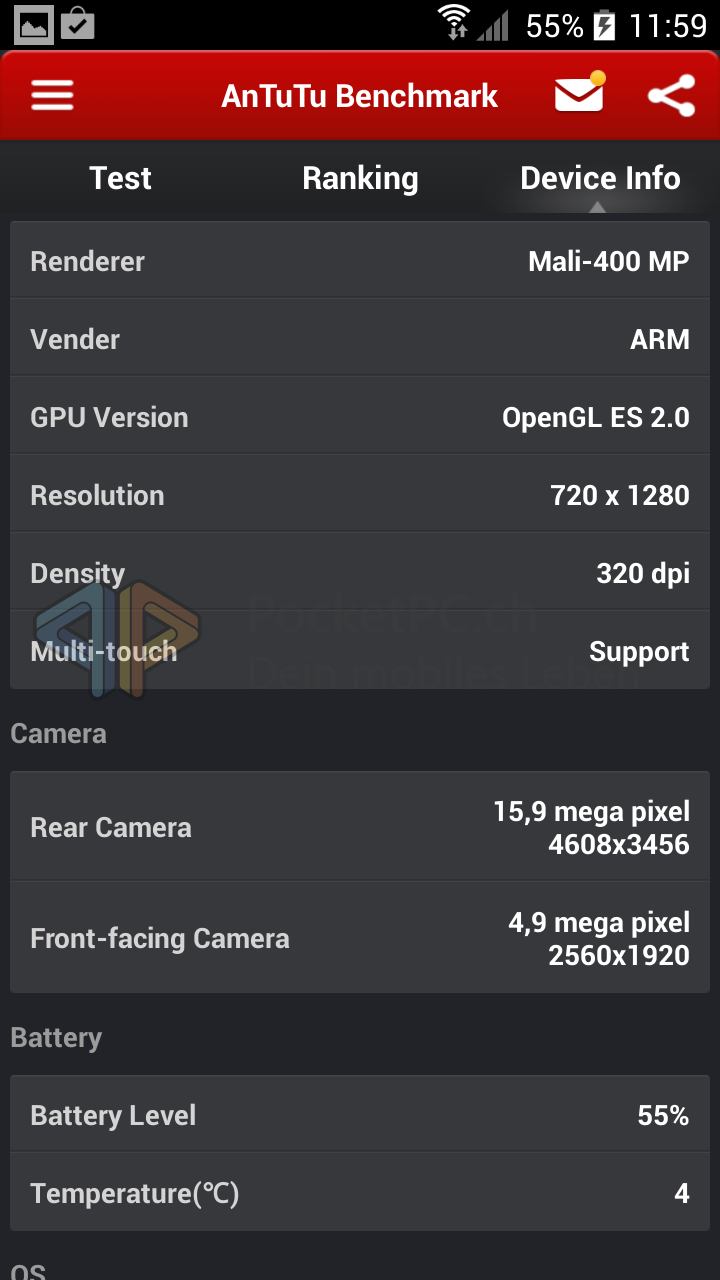Screen dimensions: 720x1280
Task: Open the mail envelope notification icon
Action: coord(580,93)
